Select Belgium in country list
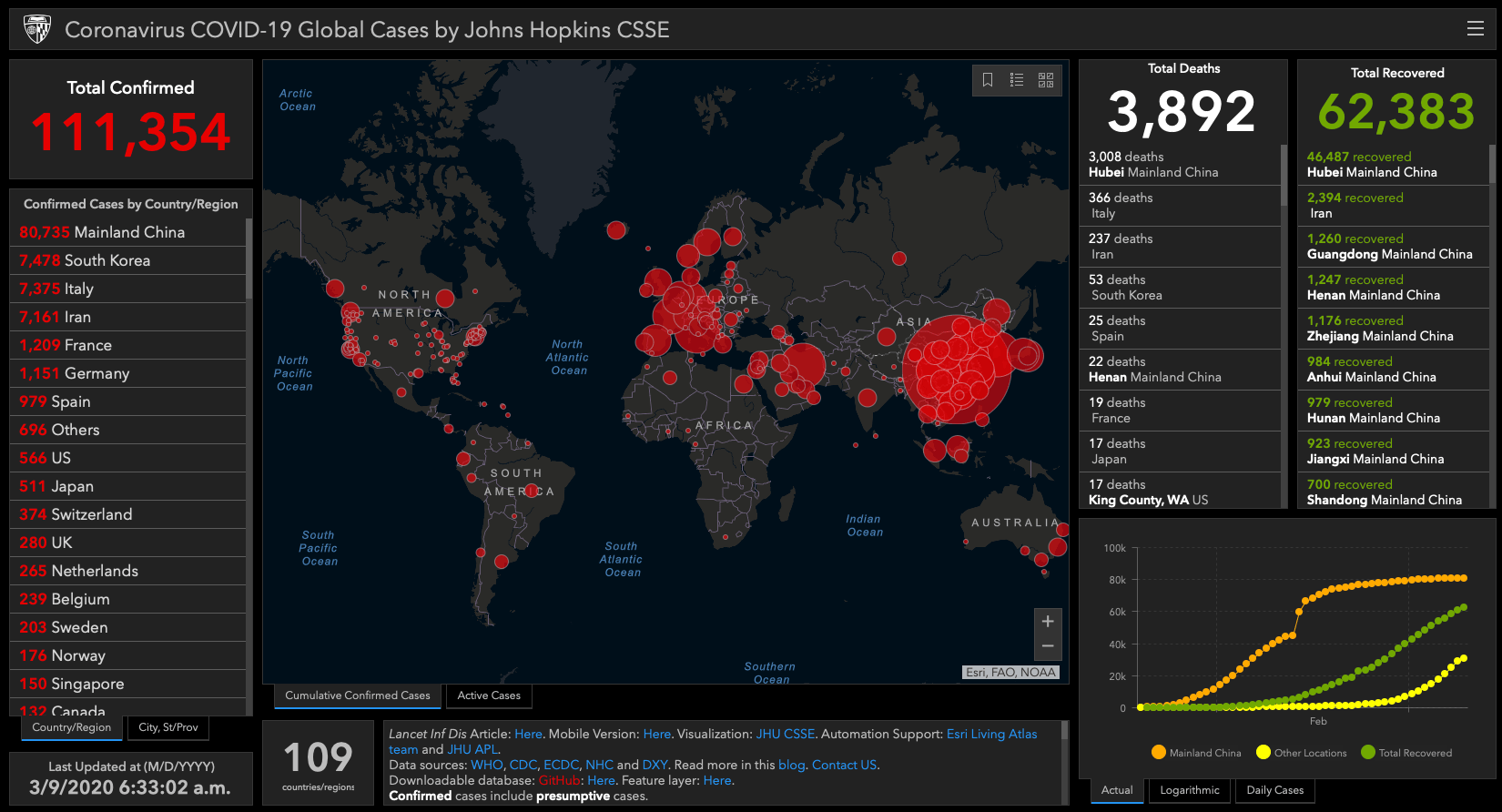The width and height of the screenshot is (1502, 812). click(x=127, y=599)
